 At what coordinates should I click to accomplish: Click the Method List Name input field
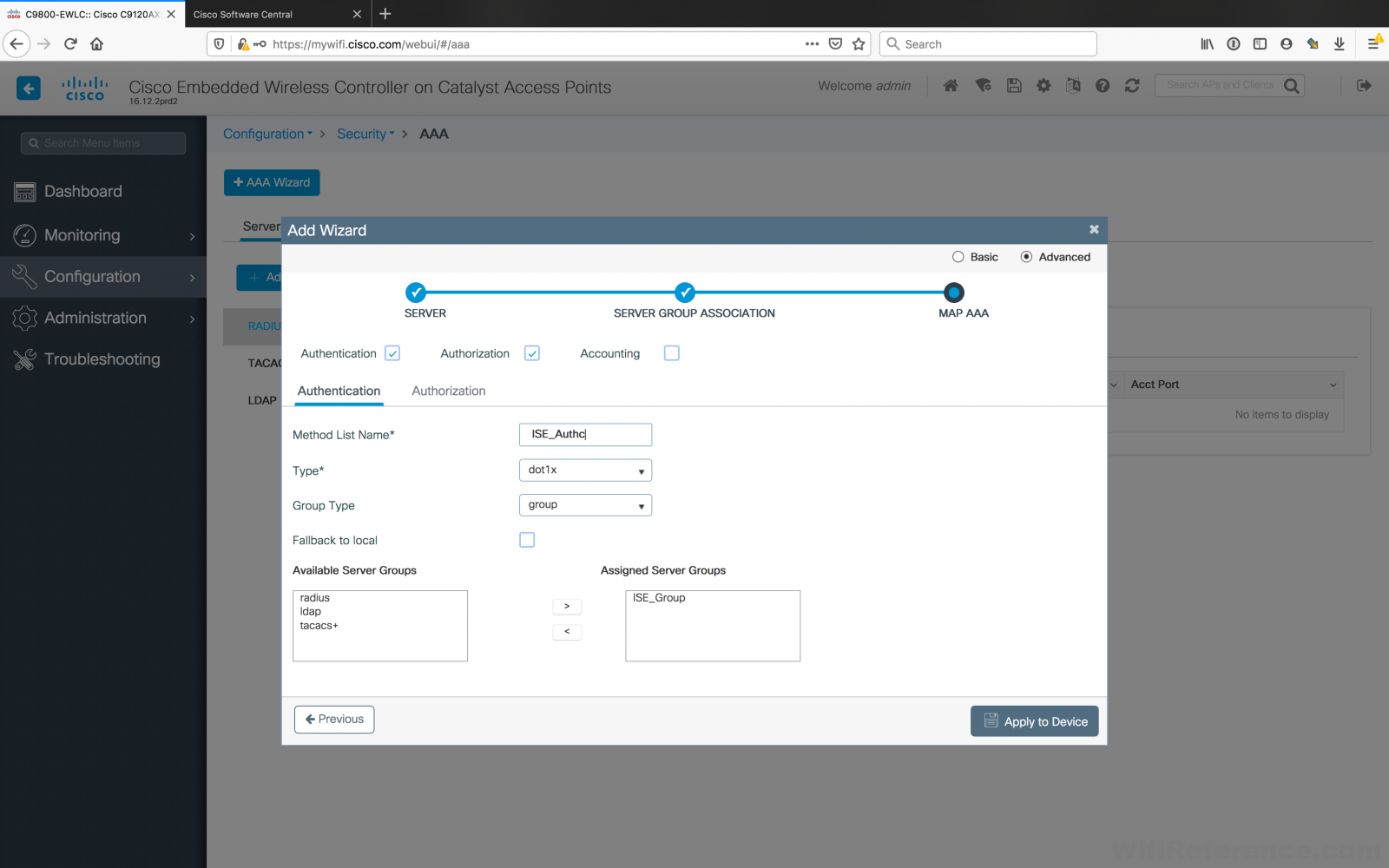(x=585, y=435)
